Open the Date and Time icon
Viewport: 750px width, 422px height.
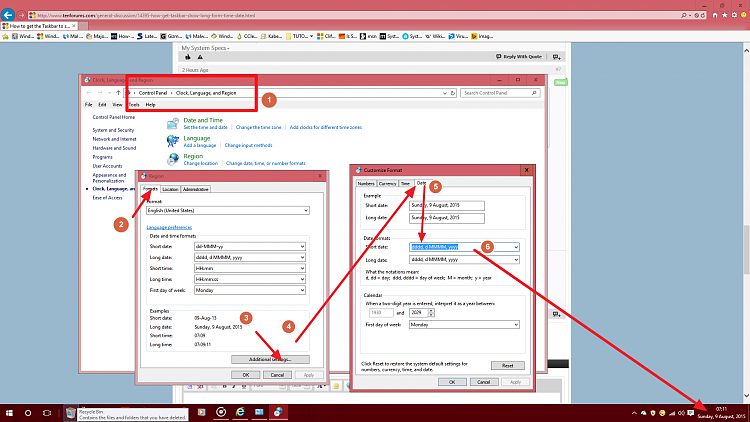(173, 122)
